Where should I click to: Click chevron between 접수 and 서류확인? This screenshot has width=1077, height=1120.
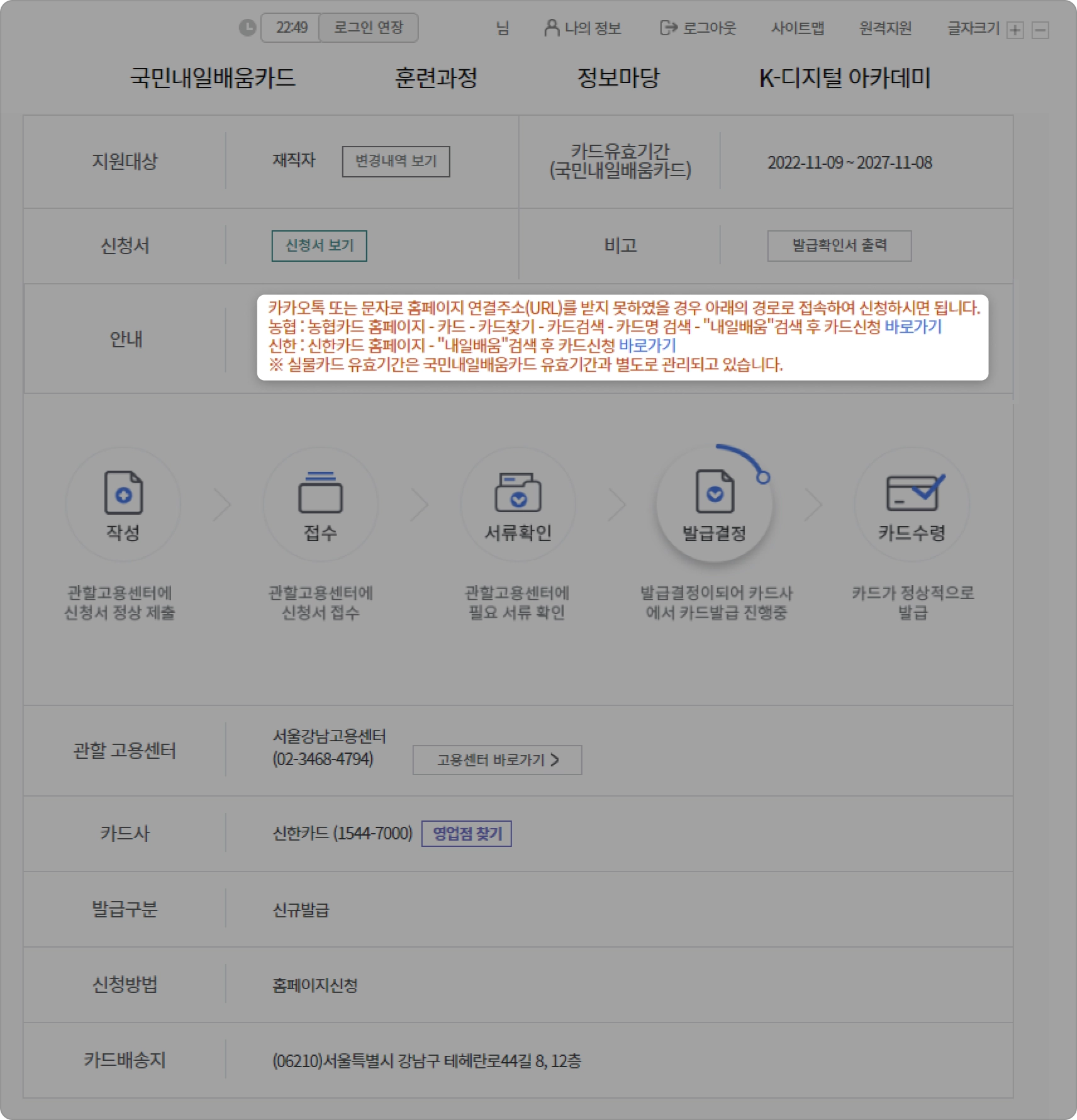point(419,505)
